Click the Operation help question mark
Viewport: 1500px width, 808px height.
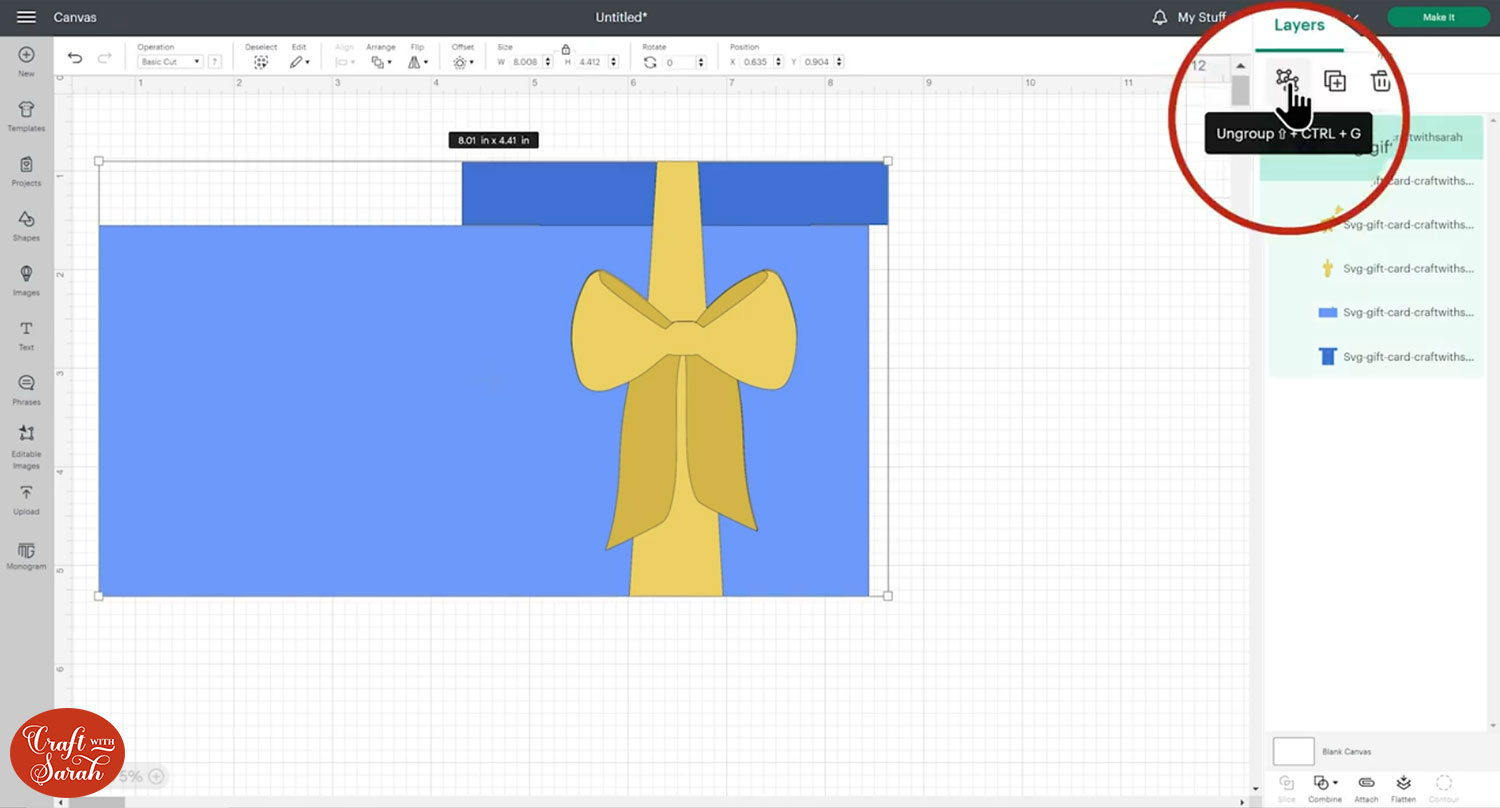click(214, 62)
